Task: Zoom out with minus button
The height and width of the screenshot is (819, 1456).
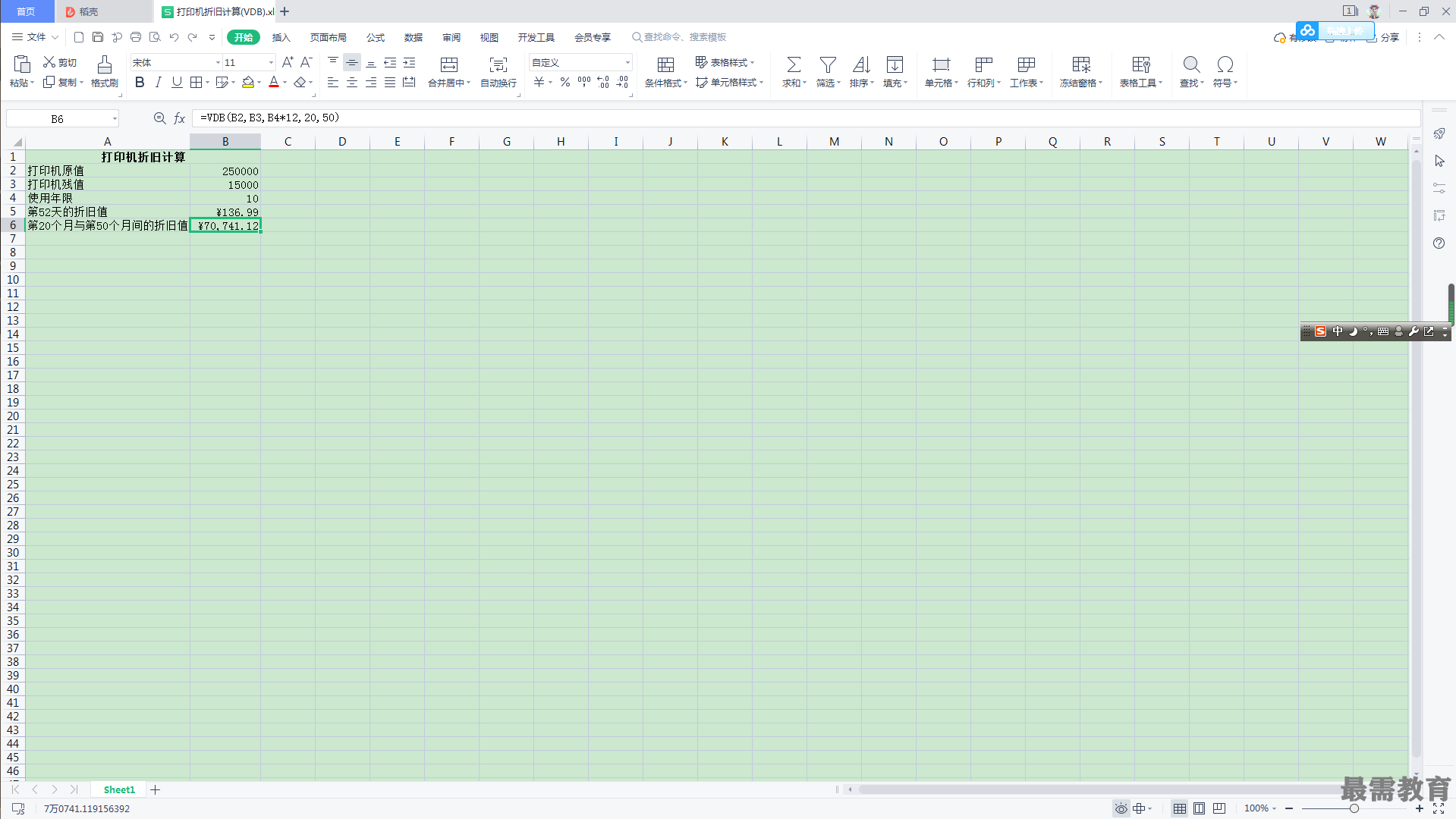Action: (x=1289, y=808)
